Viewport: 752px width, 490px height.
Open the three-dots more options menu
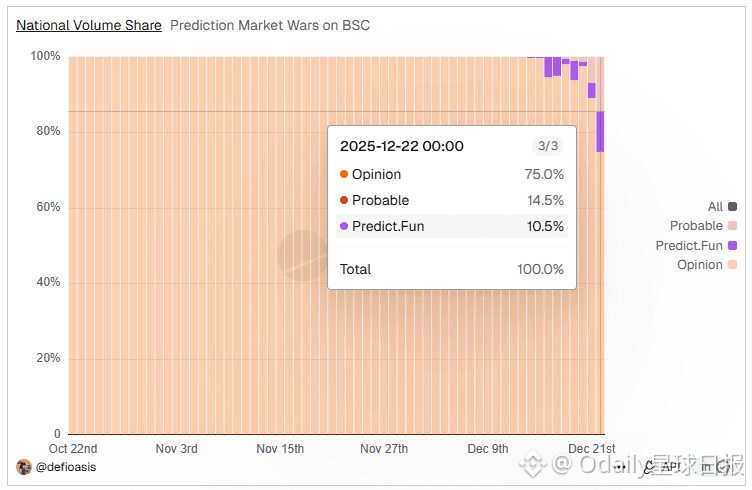pyautogui.click(x=621, y=467)
